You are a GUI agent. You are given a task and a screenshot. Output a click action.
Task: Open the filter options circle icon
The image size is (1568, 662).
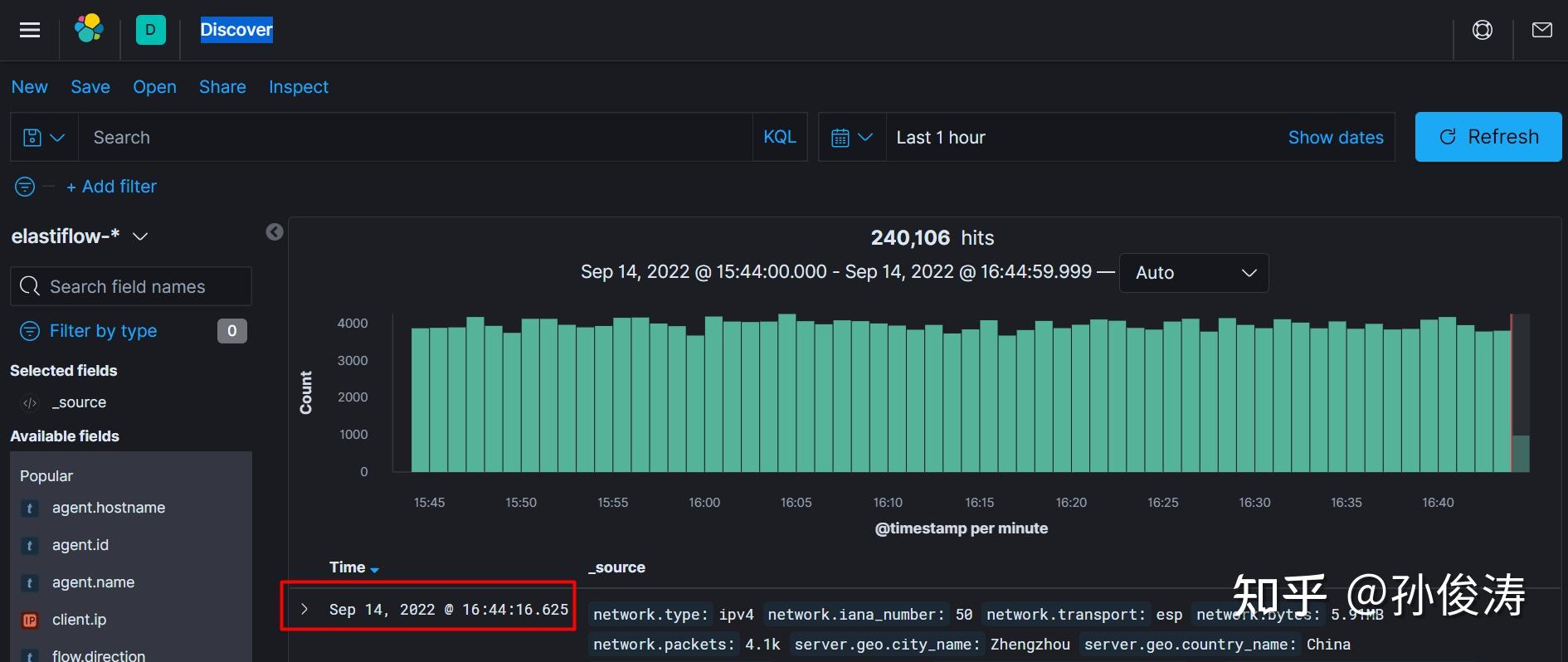click(25, 187)
